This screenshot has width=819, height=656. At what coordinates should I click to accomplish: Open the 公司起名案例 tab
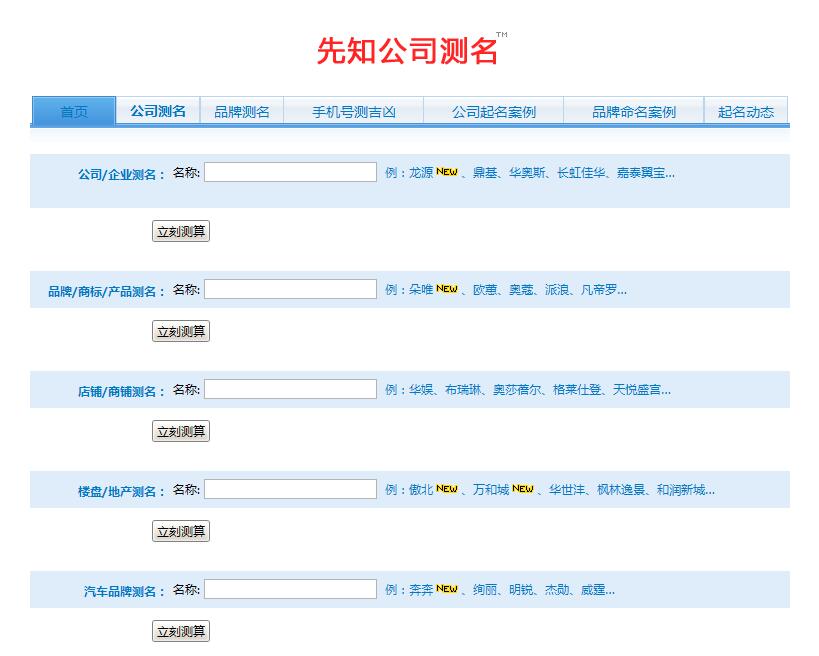coord(494,111)
